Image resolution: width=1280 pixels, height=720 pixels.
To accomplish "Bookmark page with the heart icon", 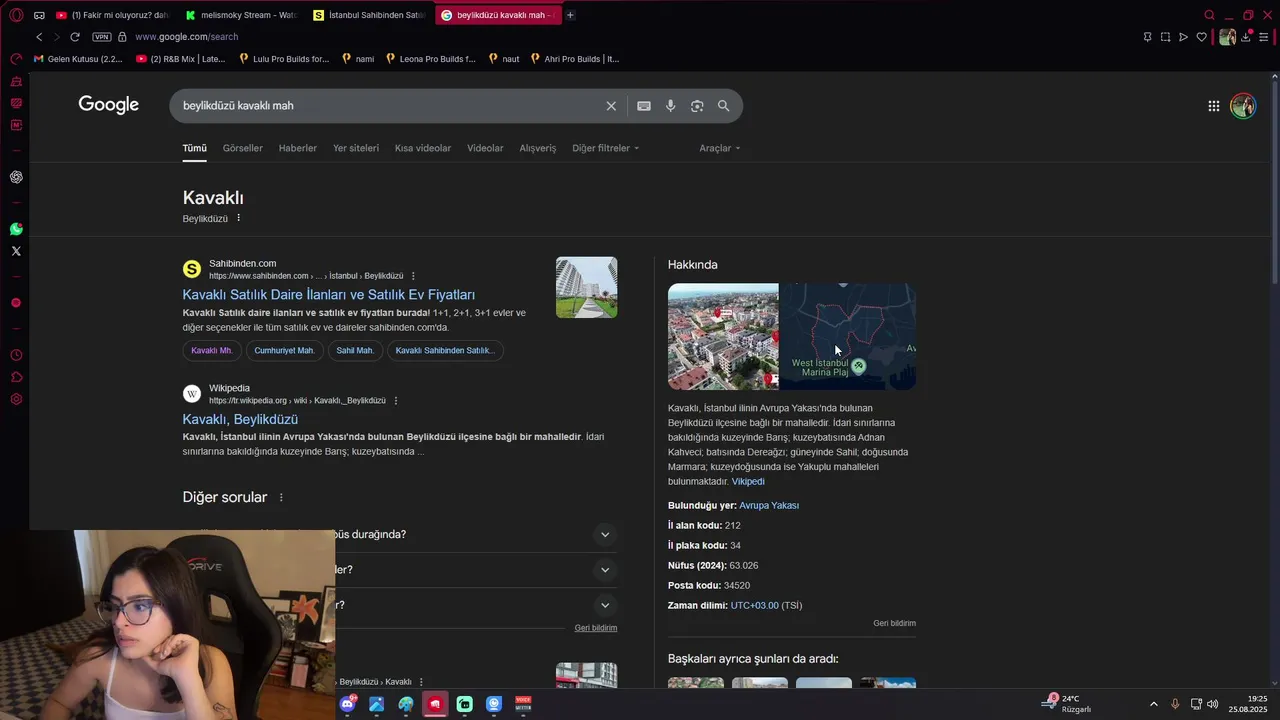I will (x=1202, y=37).
